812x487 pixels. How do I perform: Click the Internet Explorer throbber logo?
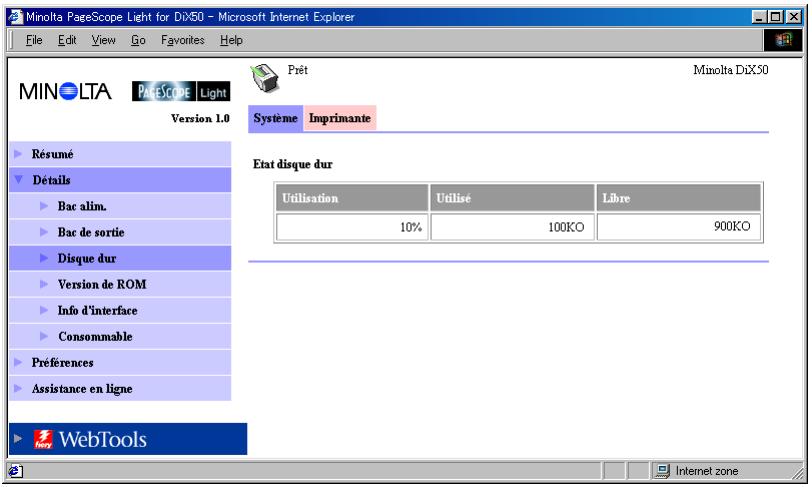[782, 40]
